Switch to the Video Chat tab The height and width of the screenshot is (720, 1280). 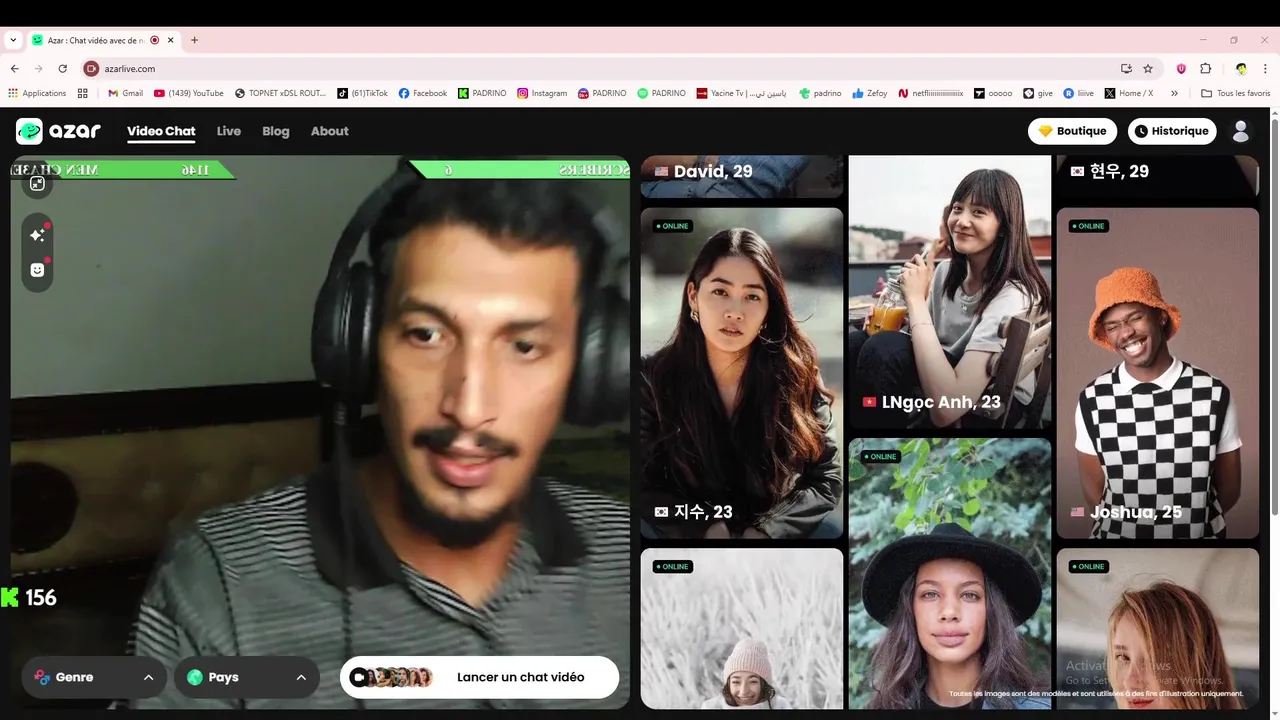click(161, 131)
